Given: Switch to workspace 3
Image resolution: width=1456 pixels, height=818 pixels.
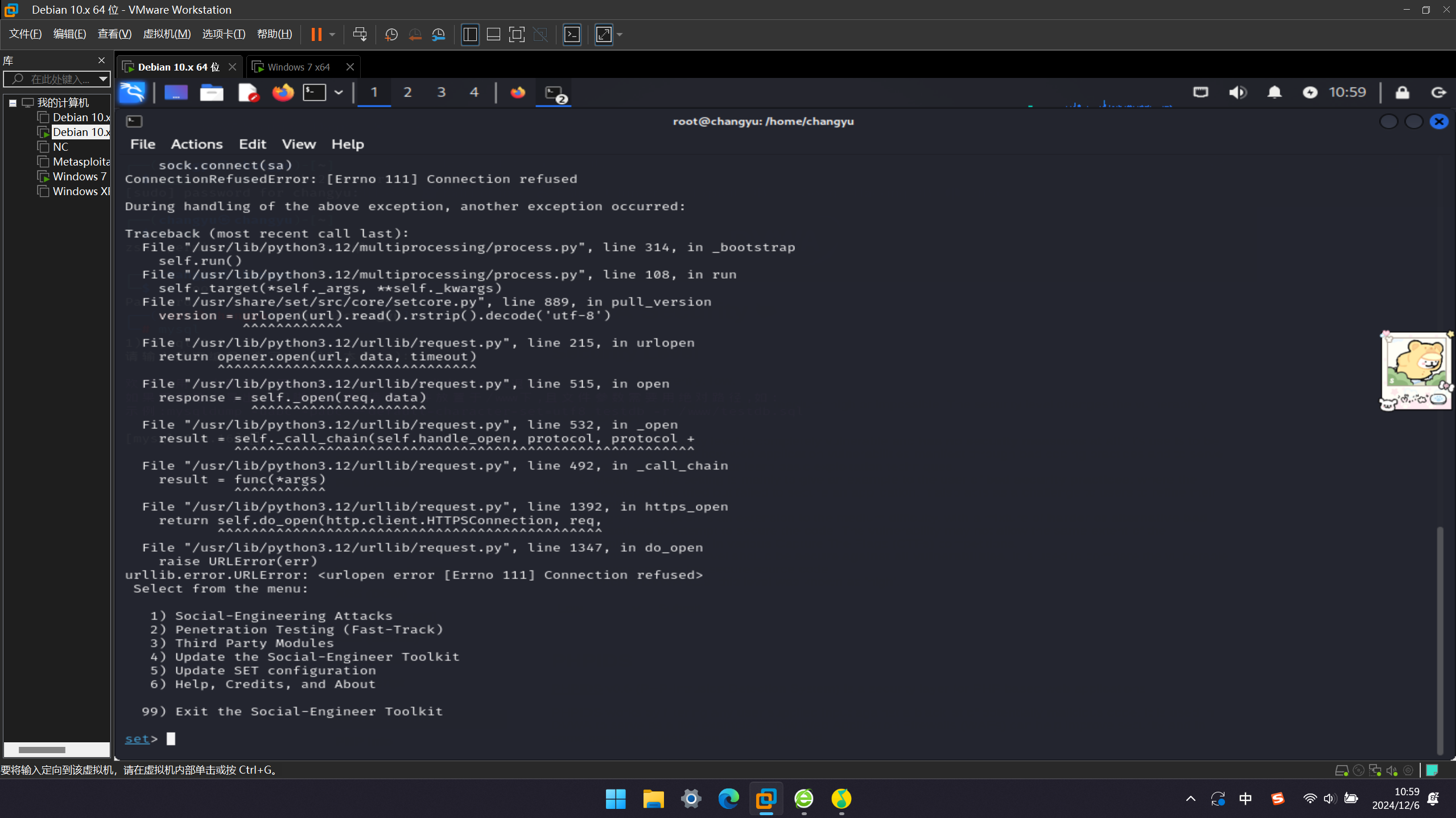Looking at the screenshot, I should click(441, 92).
